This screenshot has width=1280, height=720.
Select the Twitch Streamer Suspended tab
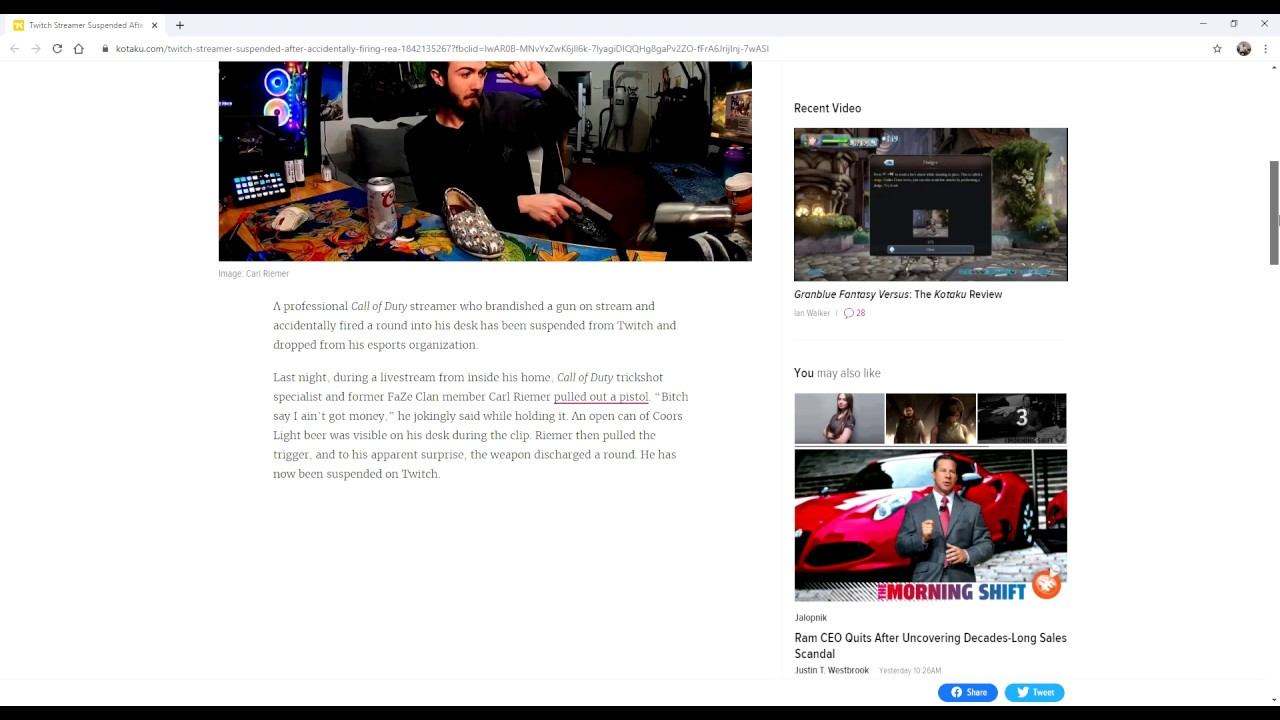coord(85,25)
